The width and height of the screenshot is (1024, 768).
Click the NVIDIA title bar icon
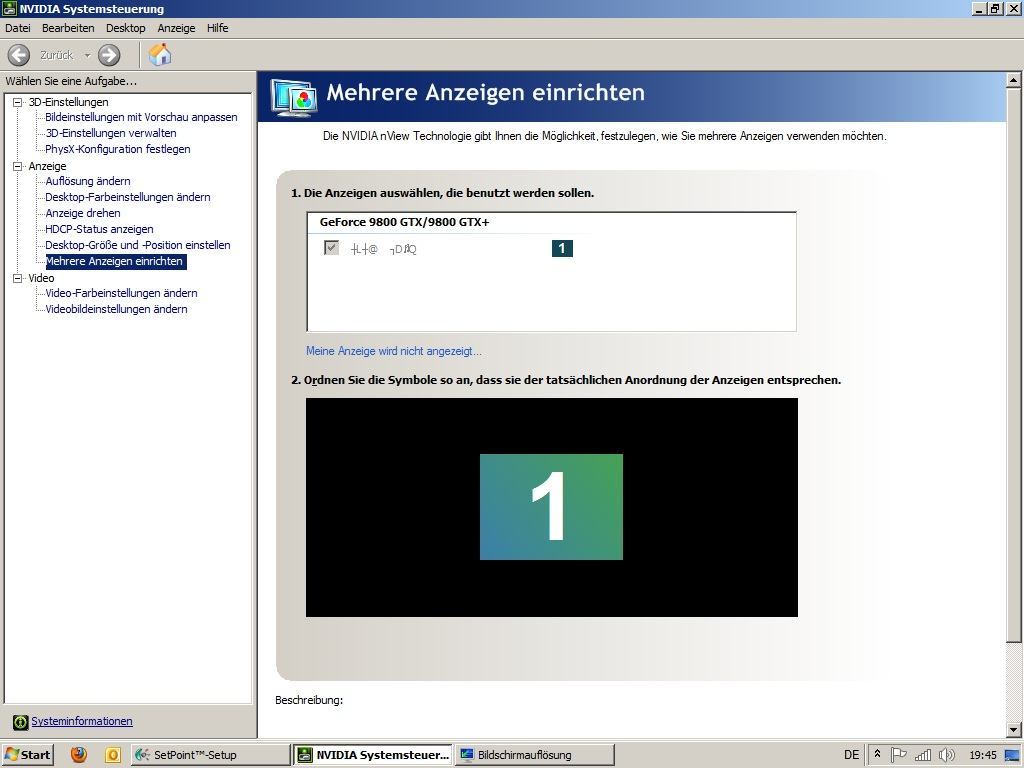pos(9,8)
